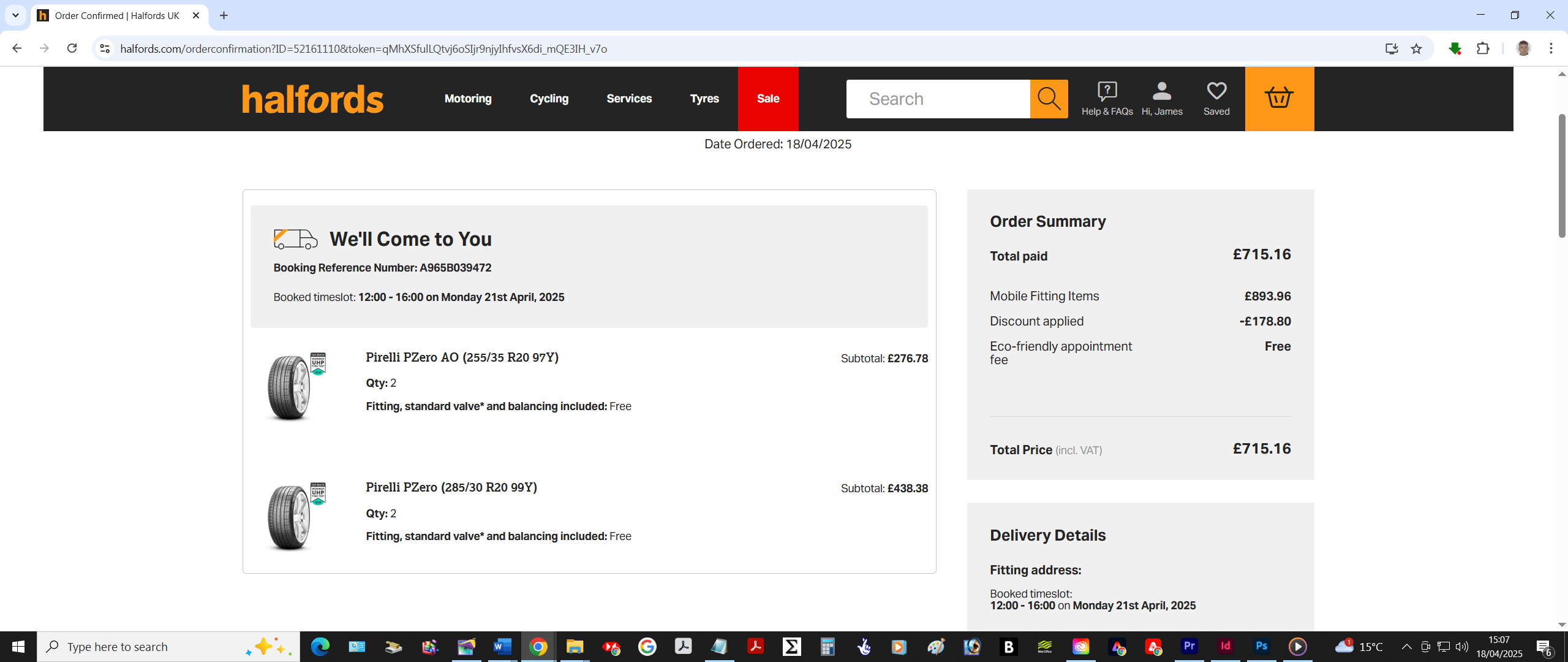Open File Explorer from taskbar

point(575,647)
